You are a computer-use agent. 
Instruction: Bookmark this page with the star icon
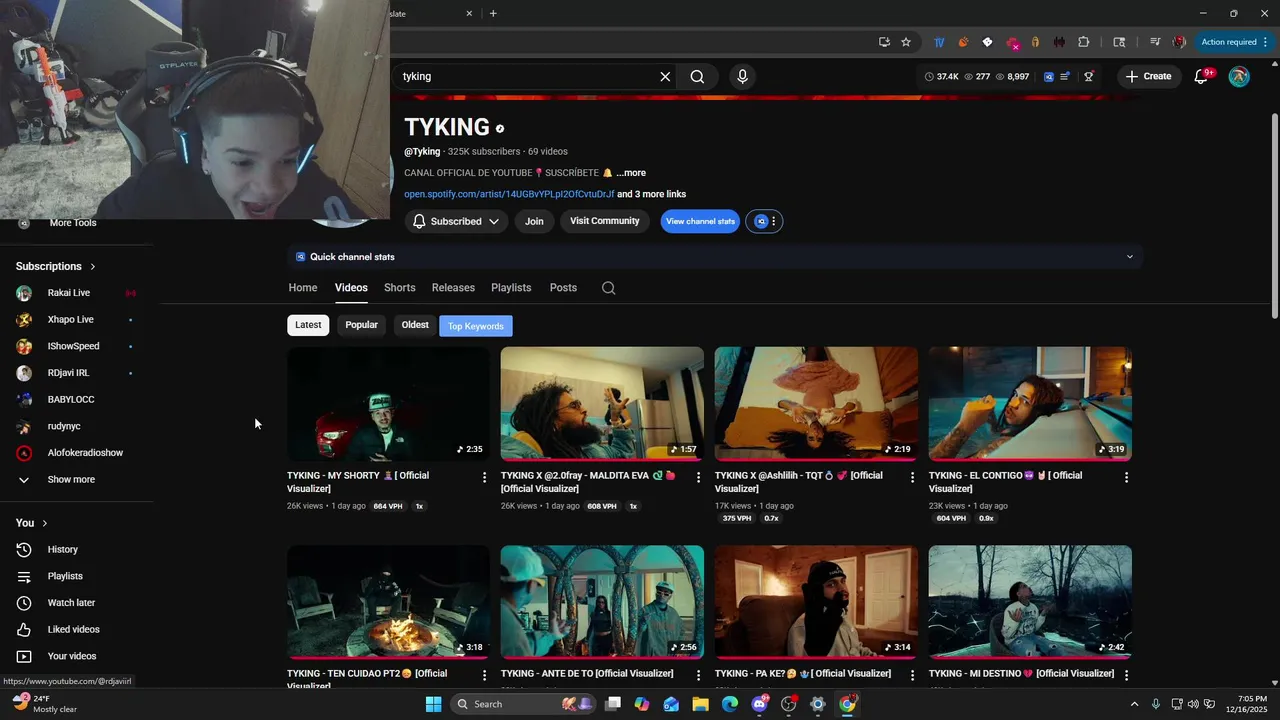tap(906, 42)
